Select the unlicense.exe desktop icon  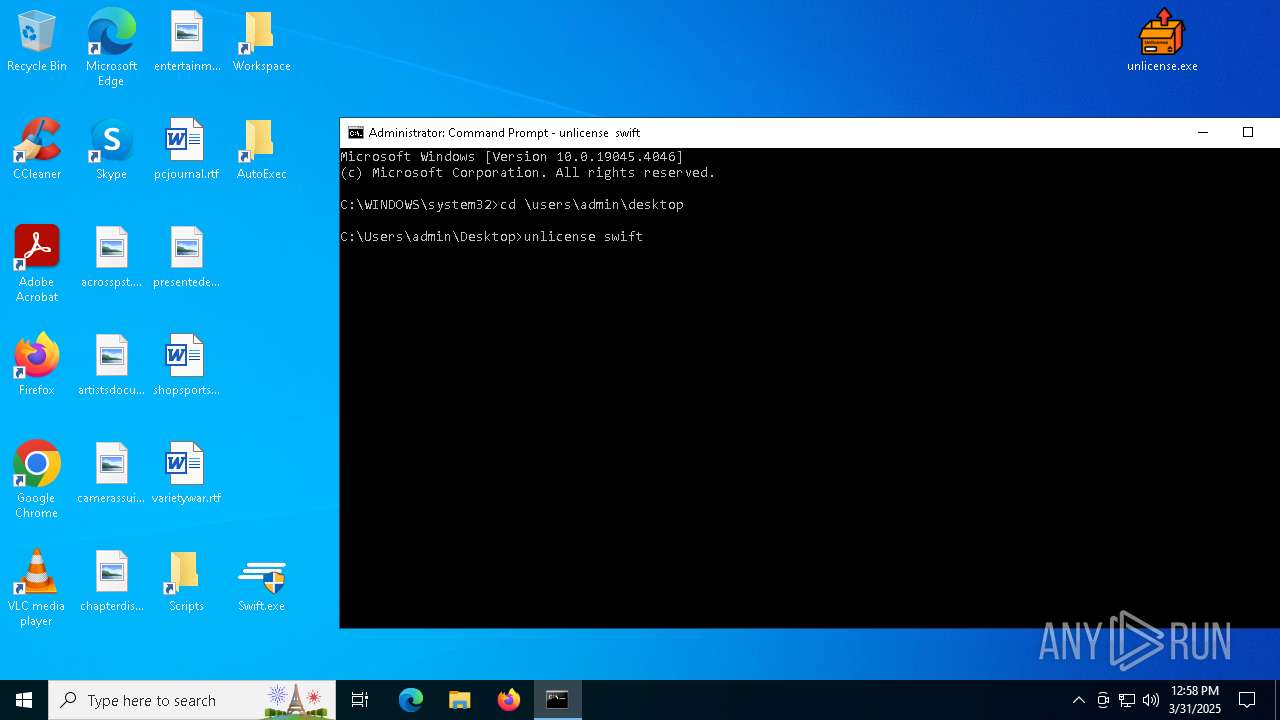pos(1162,42)
